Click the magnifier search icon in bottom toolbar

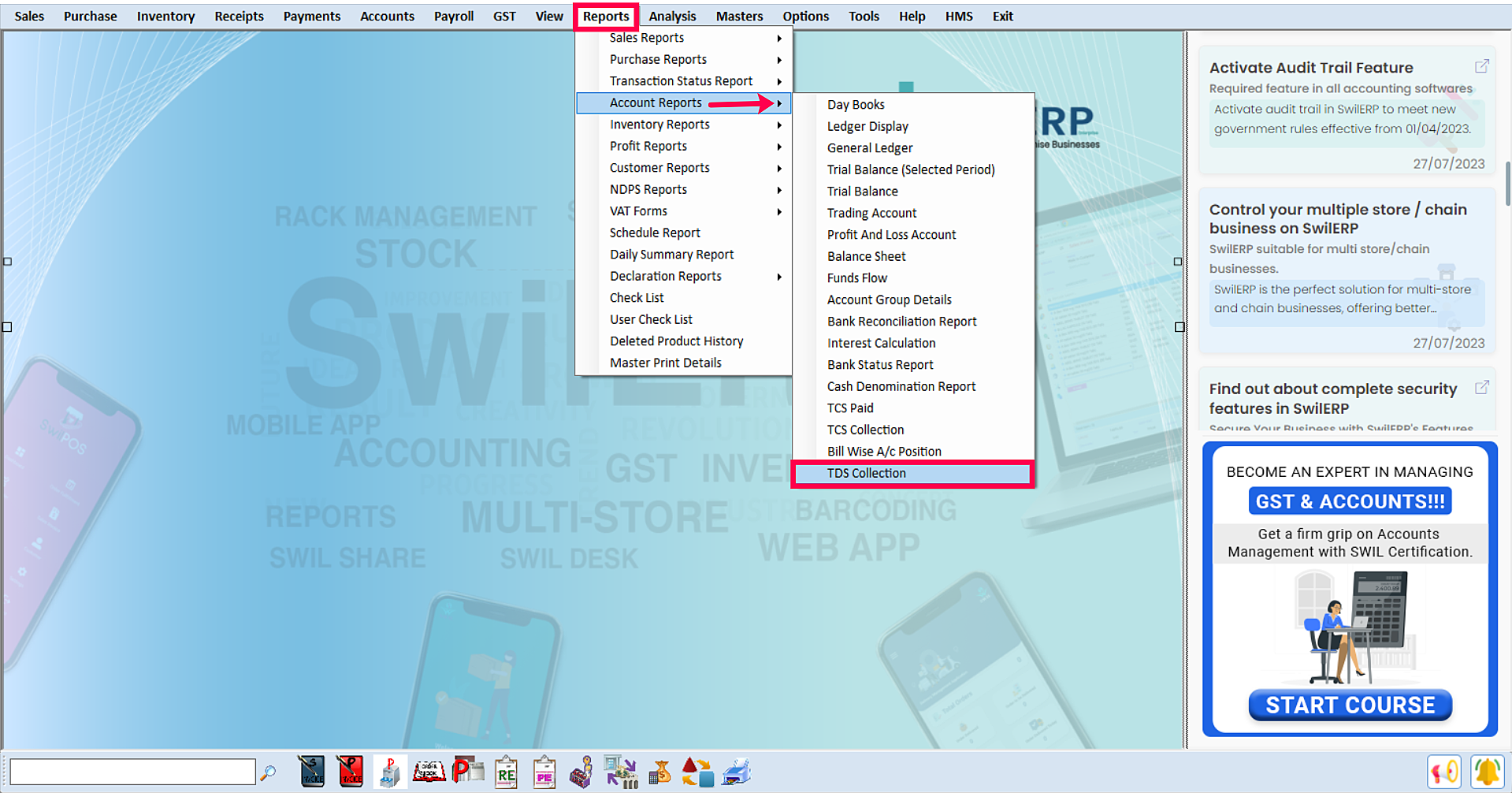[269, 773]
